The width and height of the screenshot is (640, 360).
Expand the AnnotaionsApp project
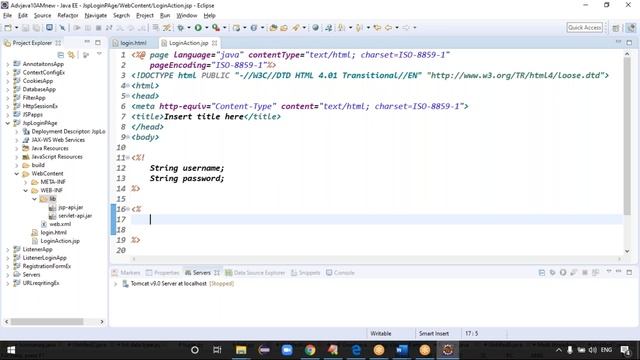[x=7, y=64]
